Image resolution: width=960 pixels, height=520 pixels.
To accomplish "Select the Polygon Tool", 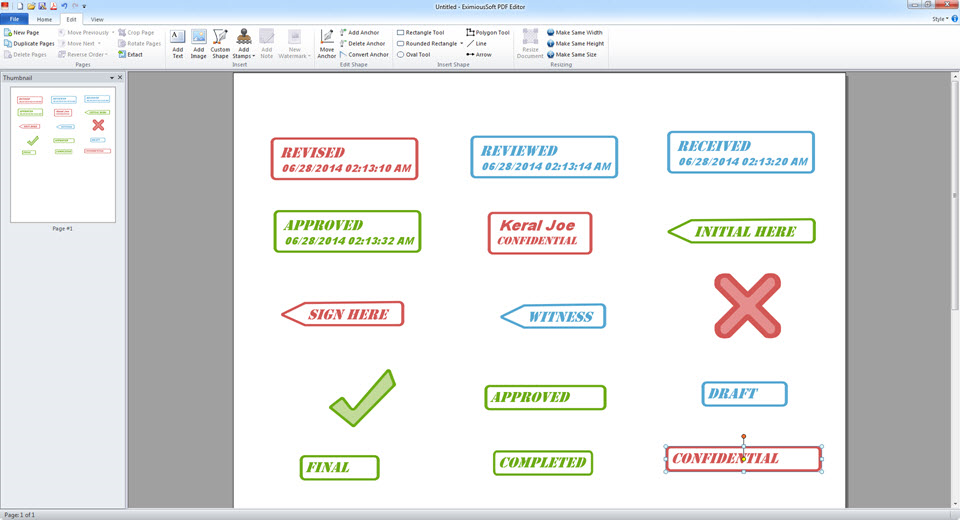I will 488,32.
